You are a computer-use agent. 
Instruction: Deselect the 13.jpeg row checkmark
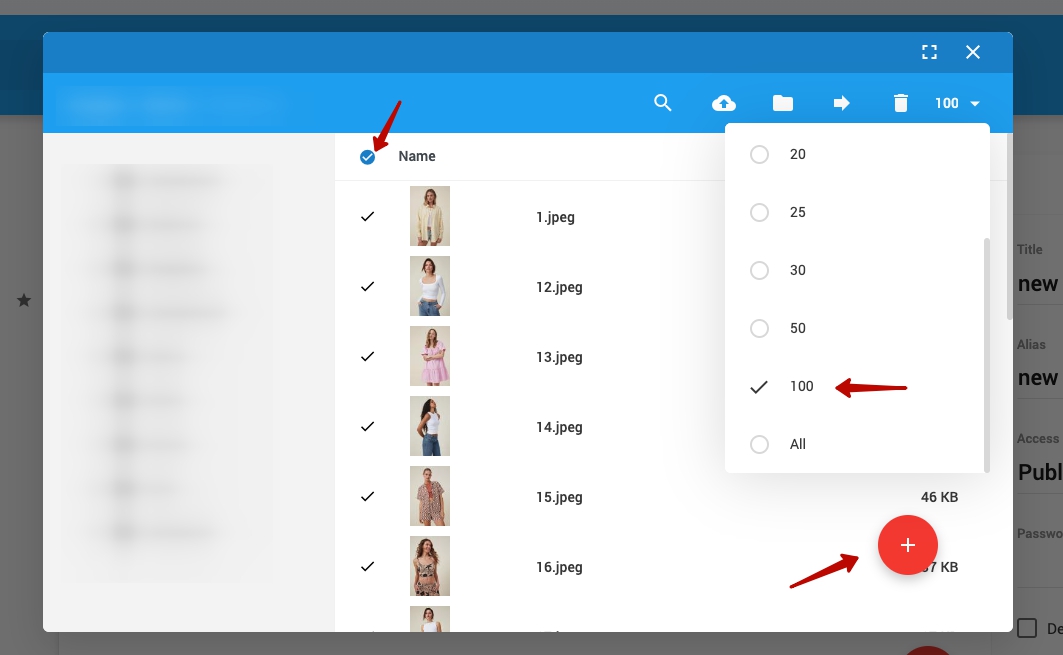[x=367, y=356]
